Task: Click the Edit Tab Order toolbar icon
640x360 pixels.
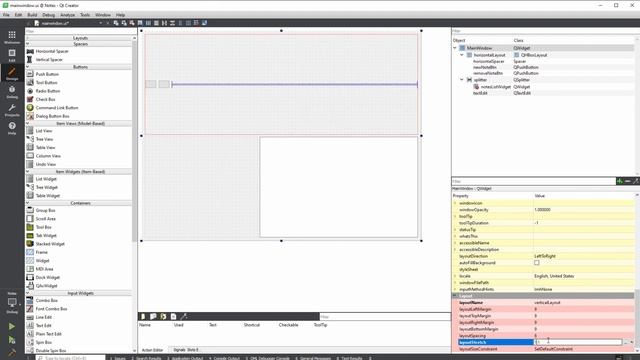Action: click(x=140, y=23)
